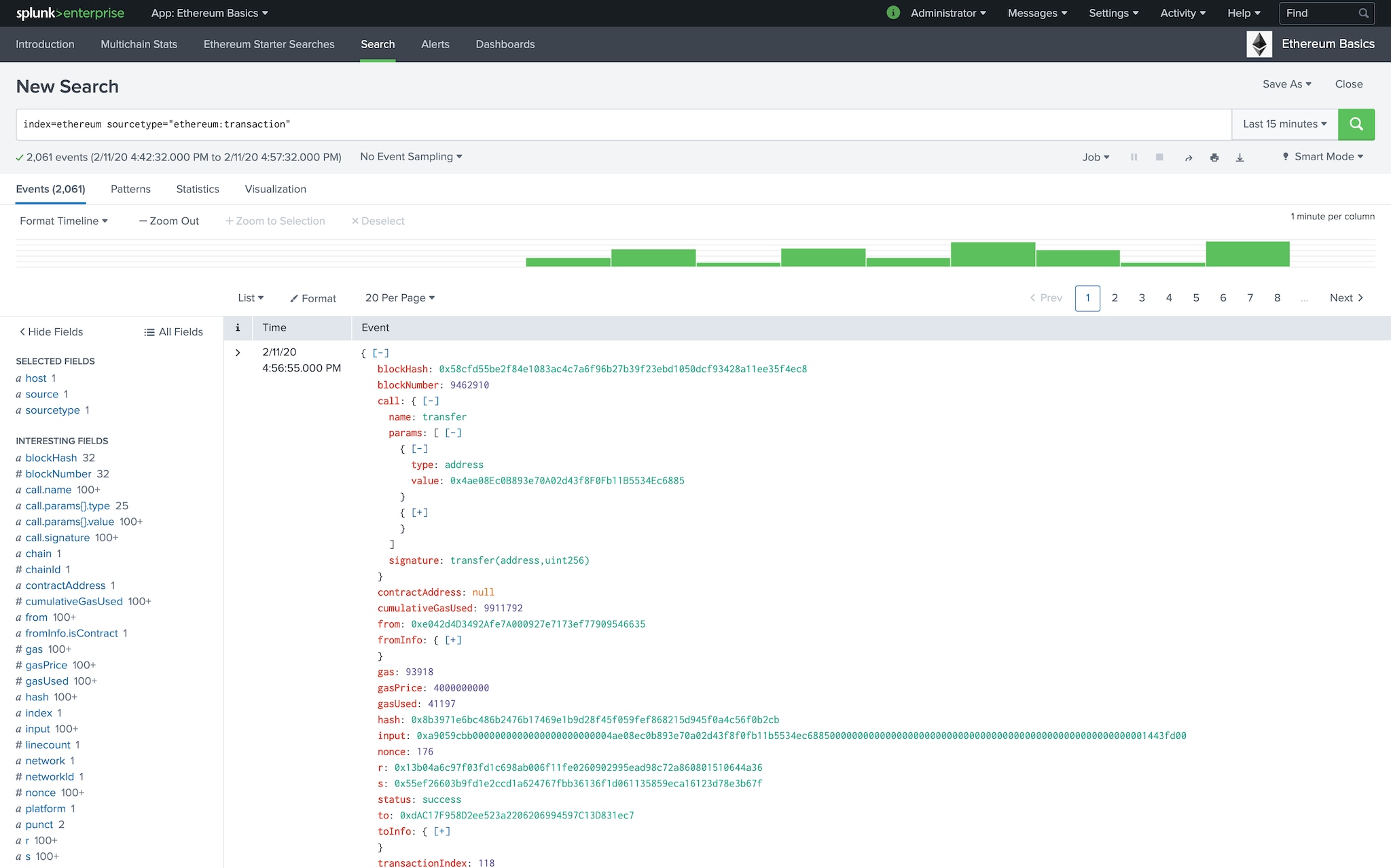The width and height of the screenshot is (1391, 868).
Task: Click the Time column header
Action: [274, 327]
